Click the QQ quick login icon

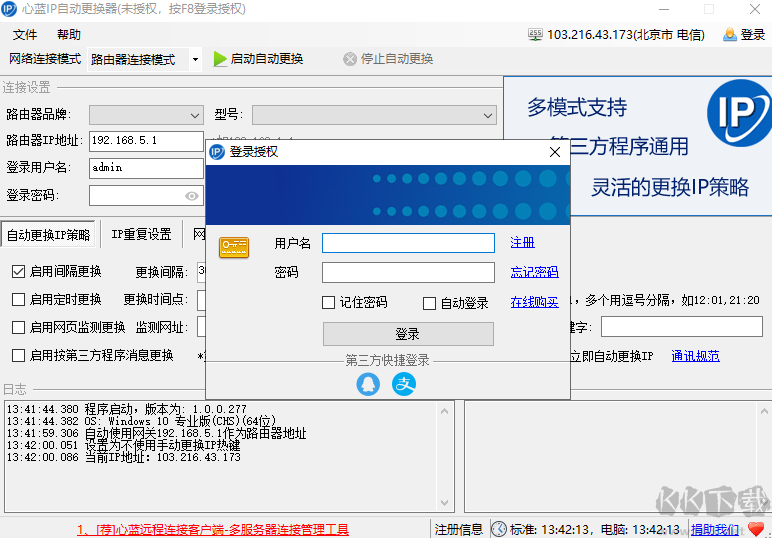(x=368, y=384)
